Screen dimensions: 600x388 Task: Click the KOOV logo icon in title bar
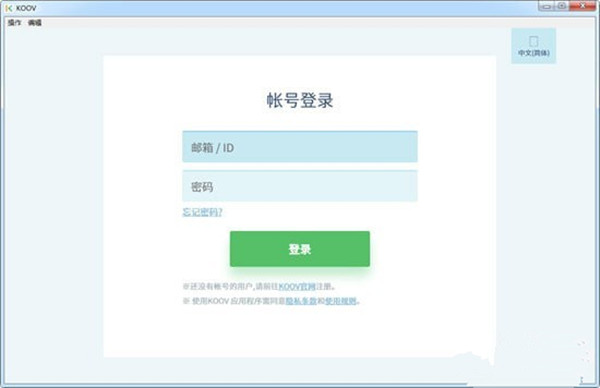pos(9,8)
